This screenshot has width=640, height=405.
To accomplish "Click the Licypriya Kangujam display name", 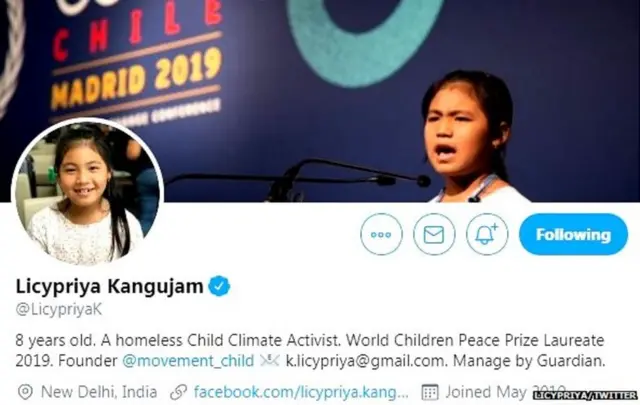I will tap(109, 286).
